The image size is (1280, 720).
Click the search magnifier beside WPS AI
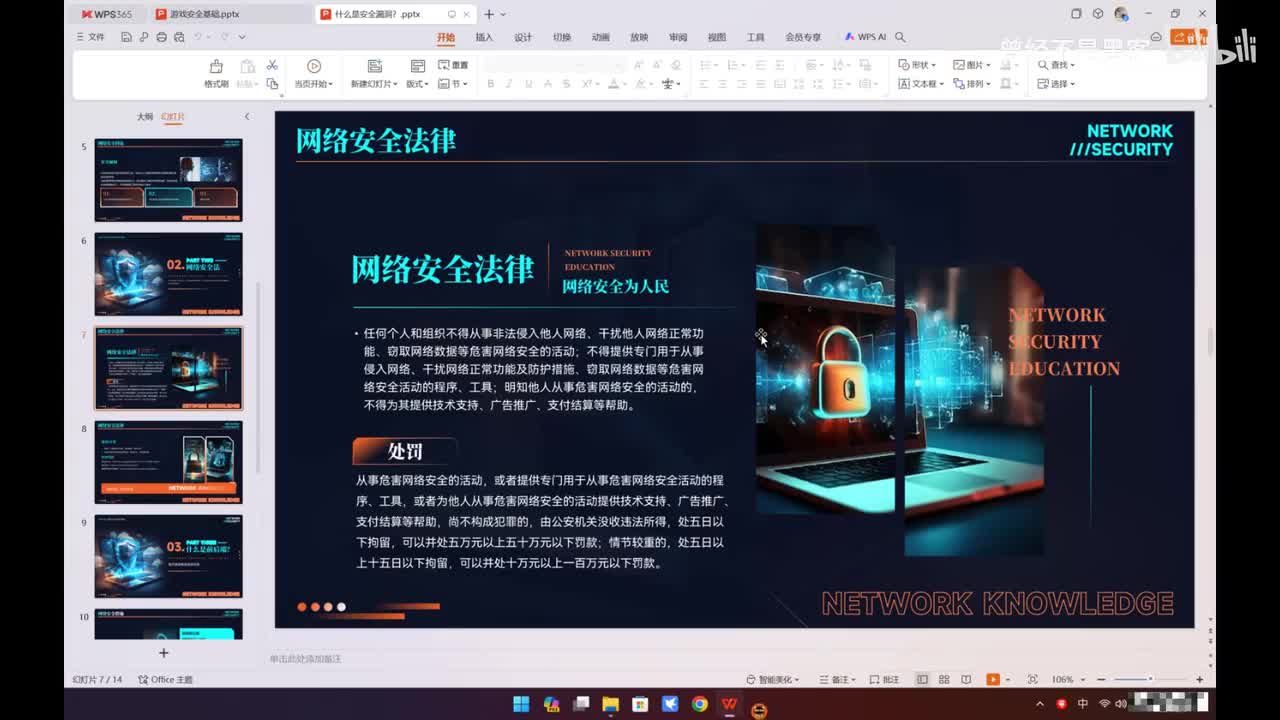click(900, 37)
